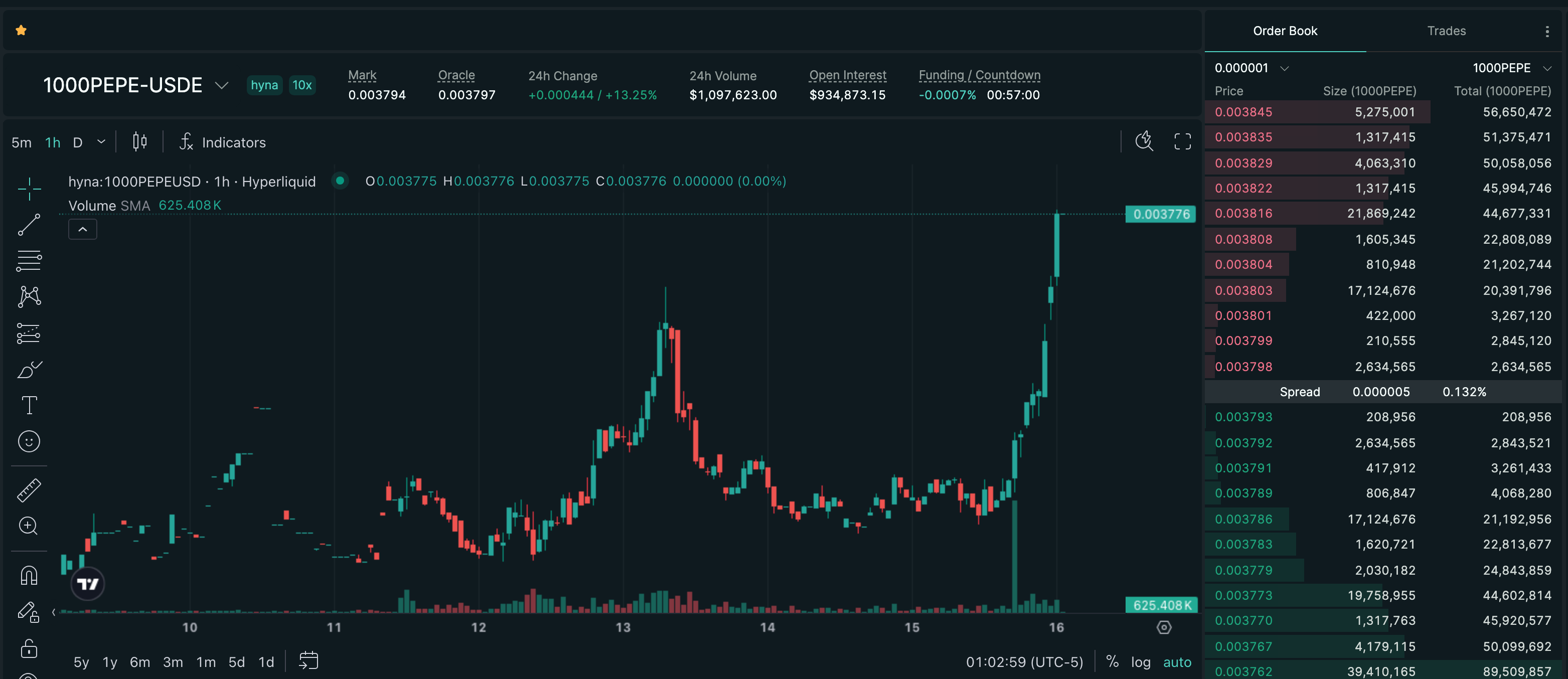Open the emoji sticker tool

tap(29, 441)
